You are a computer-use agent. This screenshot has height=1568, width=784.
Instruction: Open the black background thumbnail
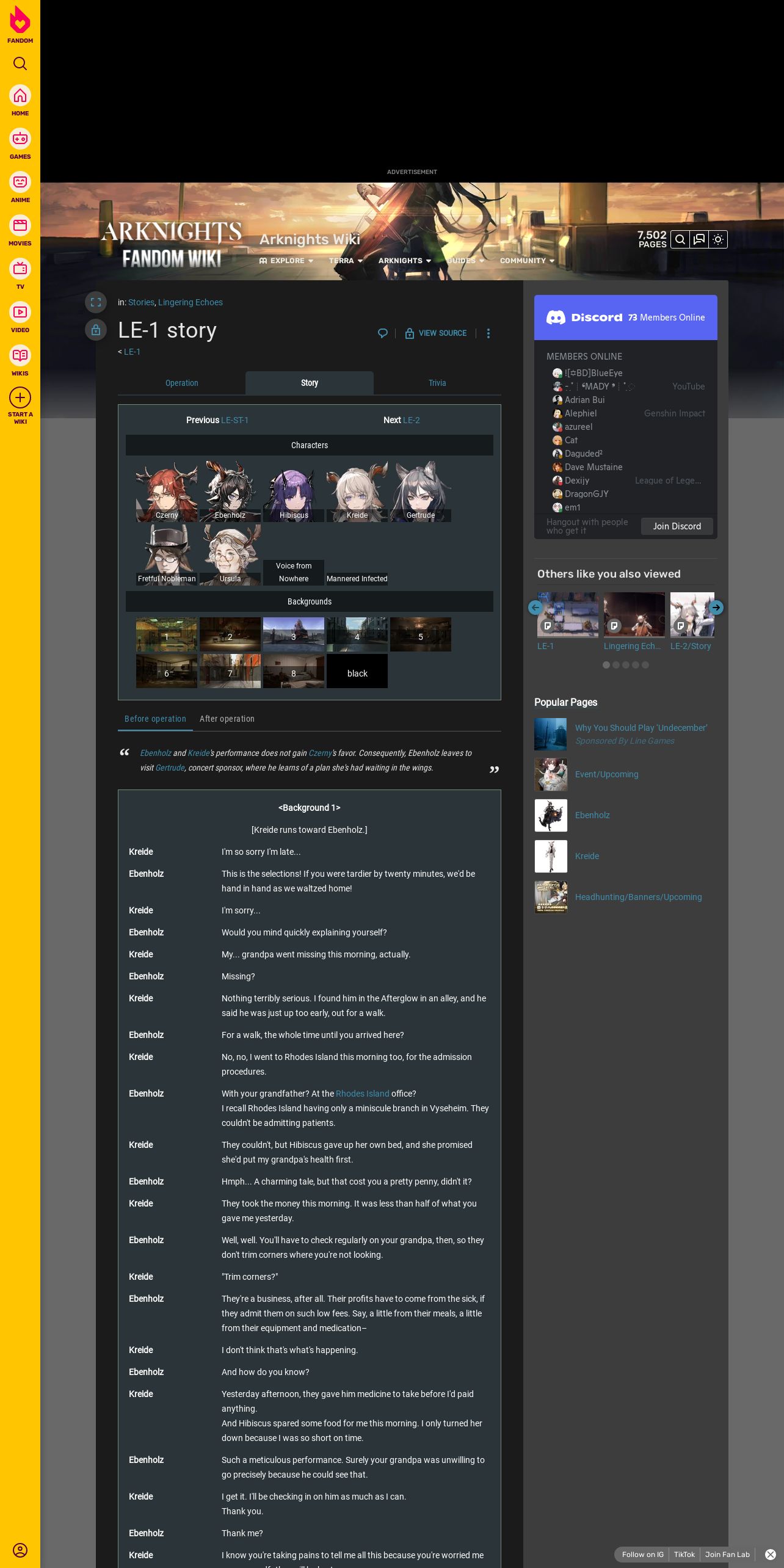pos(357,671)
